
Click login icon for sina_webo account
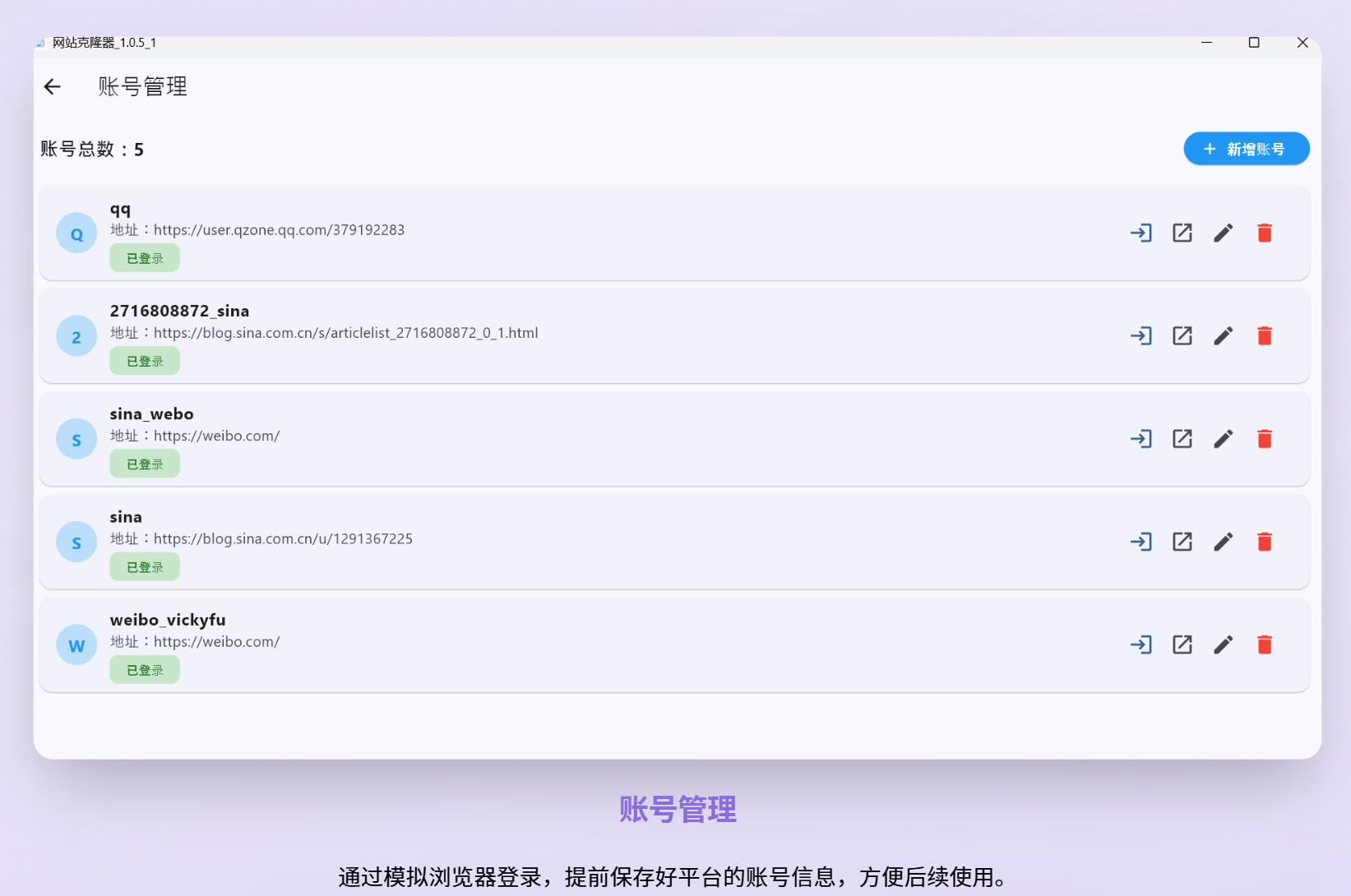tap(1140, 439)
